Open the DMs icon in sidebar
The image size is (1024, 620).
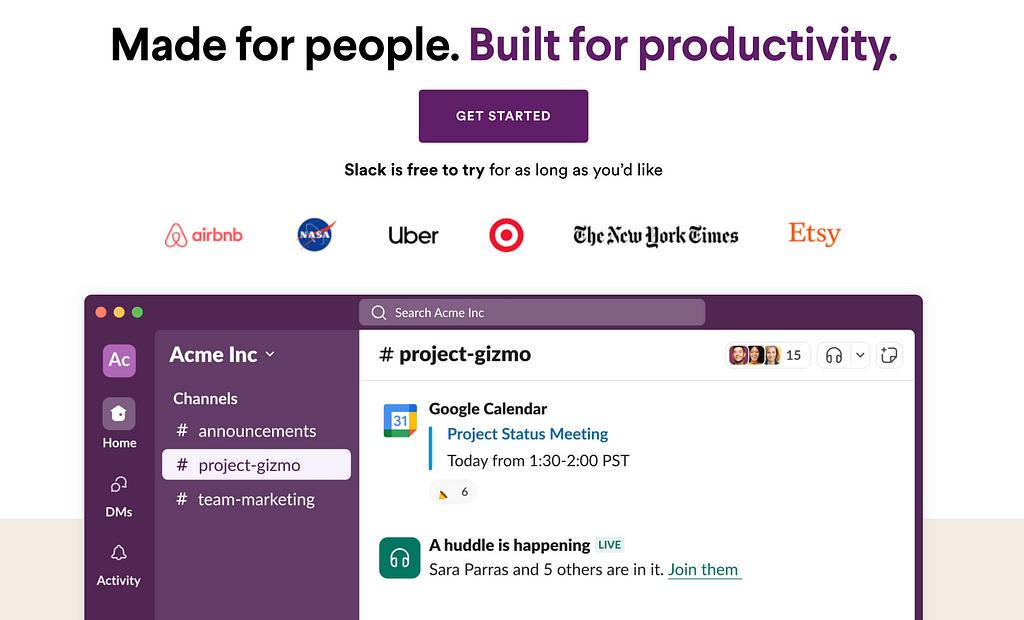[x=119, y=485]
